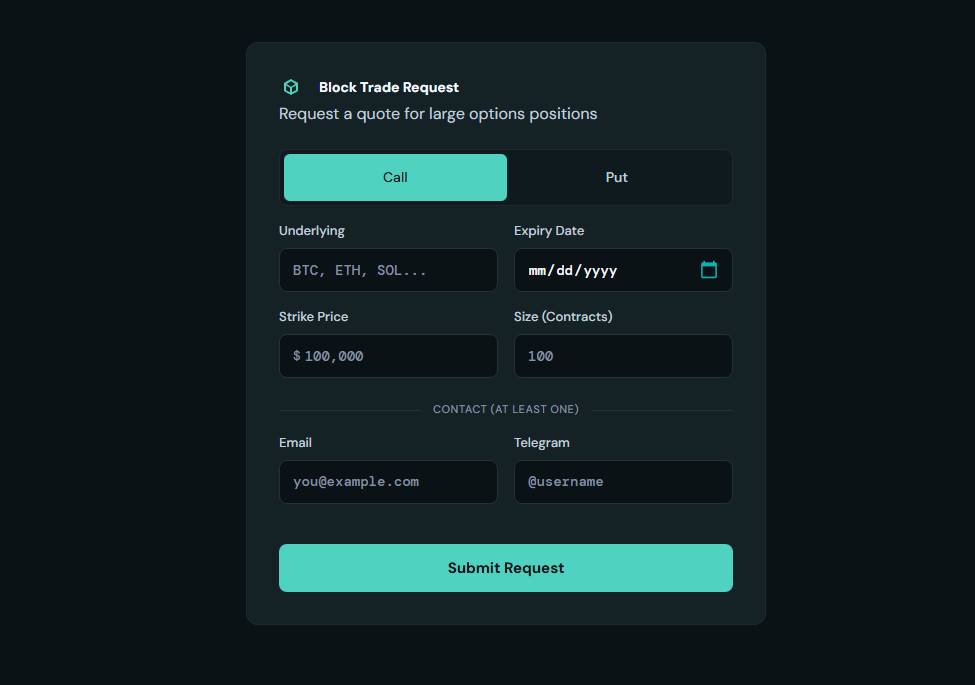Click the cube logo icon
Screen dimensions: 975x685
click(291, 87)
